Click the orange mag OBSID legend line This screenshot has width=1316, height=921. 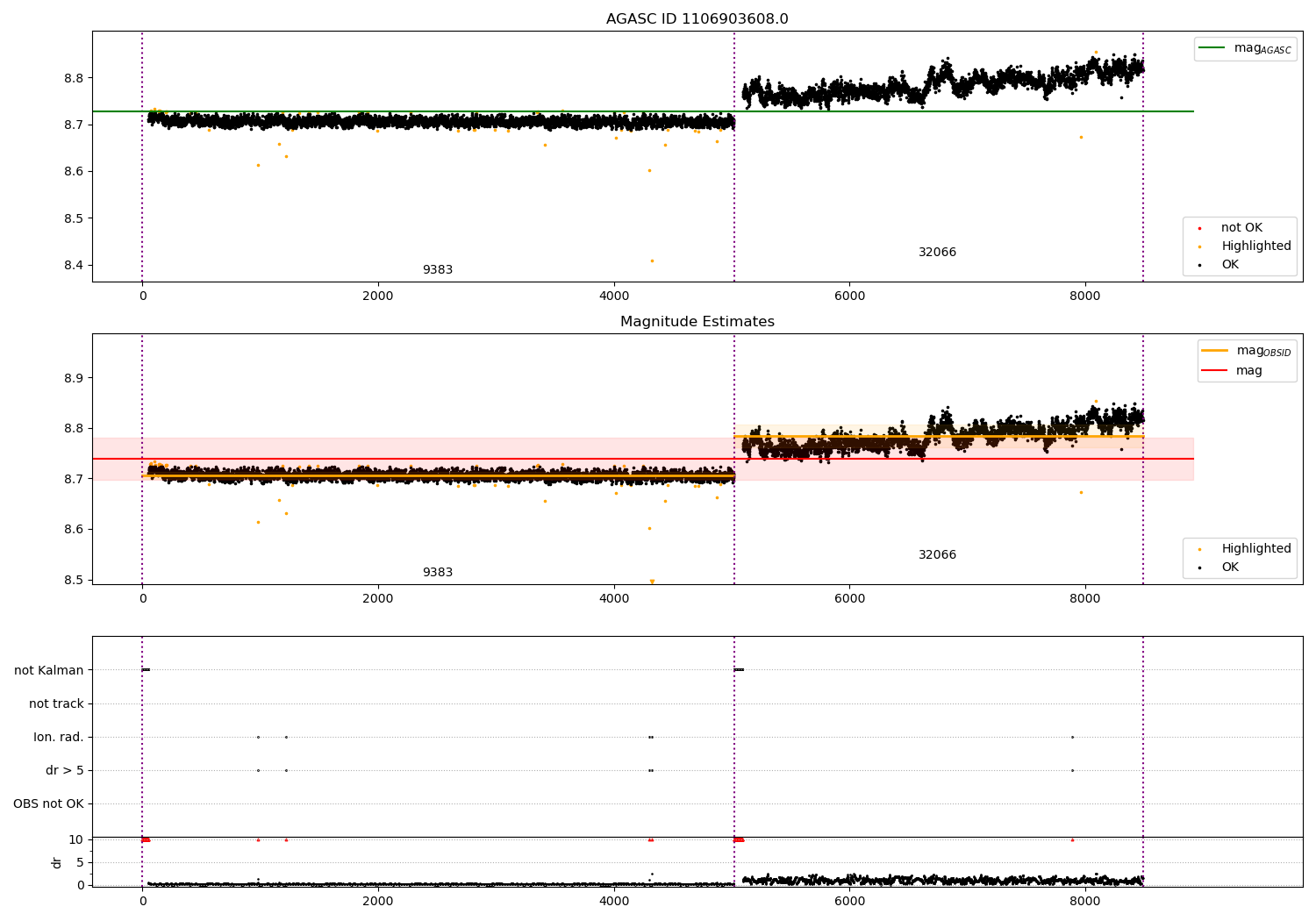pyautogui.click(x=1215, y=351)
